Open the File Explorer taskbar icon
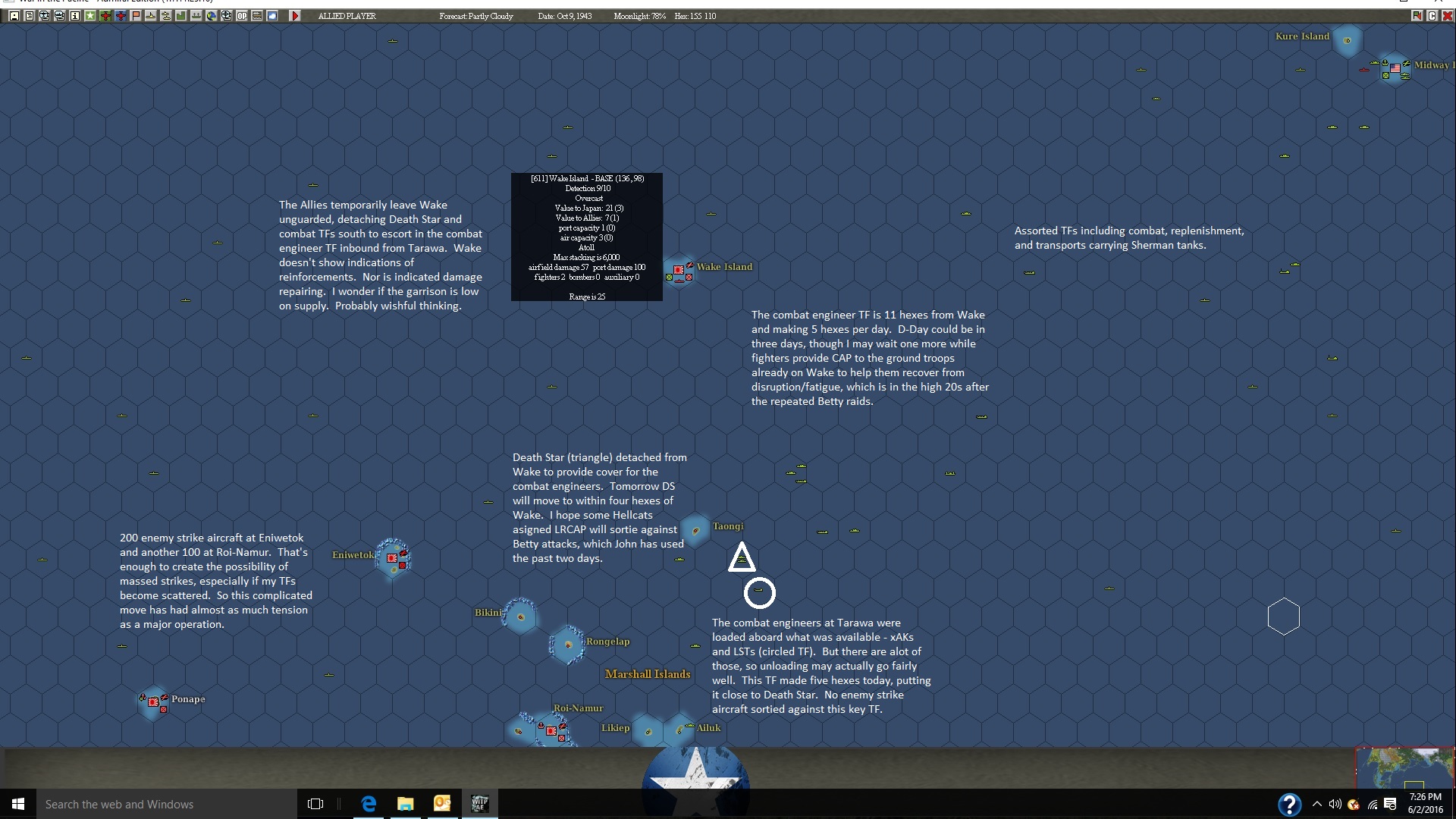The image size is (1456, 819). (x=405, y=804)
